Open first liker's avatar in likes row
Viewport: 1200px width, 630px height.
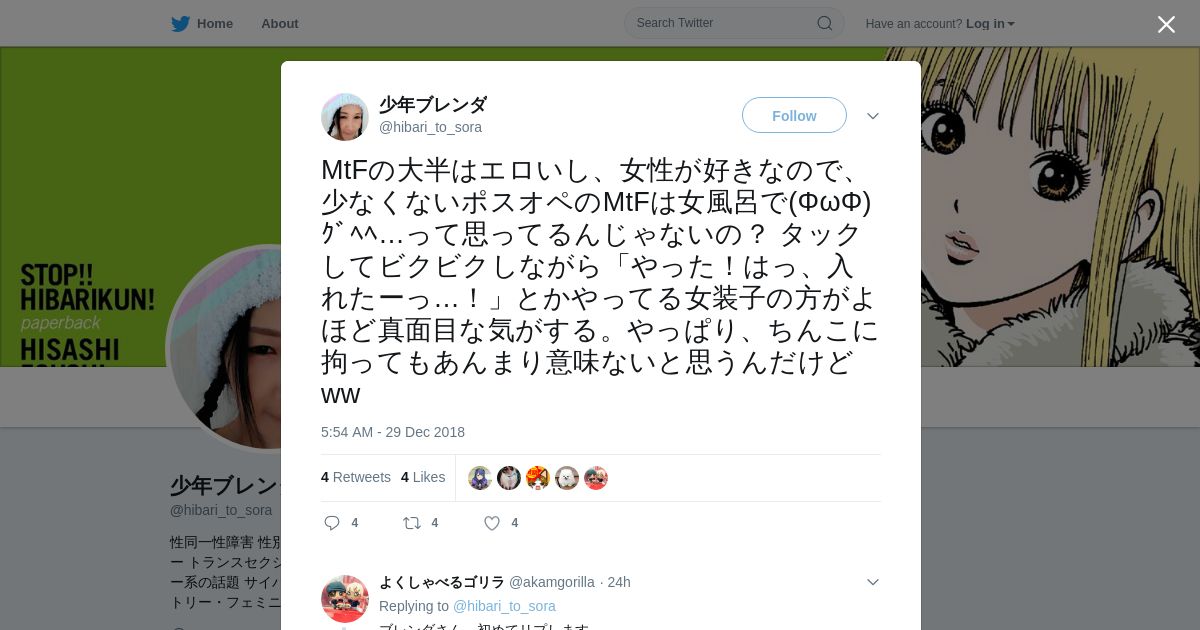tap(480, 478)
